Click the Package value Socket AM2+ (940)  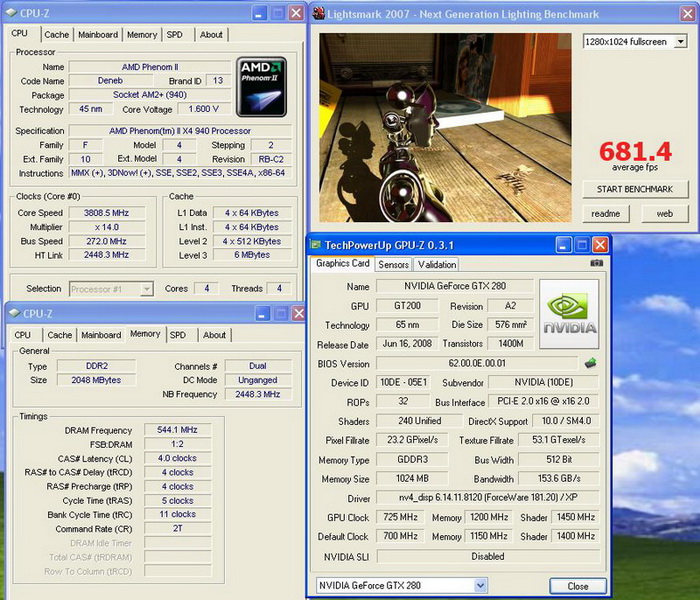click(x=150, y=95)
